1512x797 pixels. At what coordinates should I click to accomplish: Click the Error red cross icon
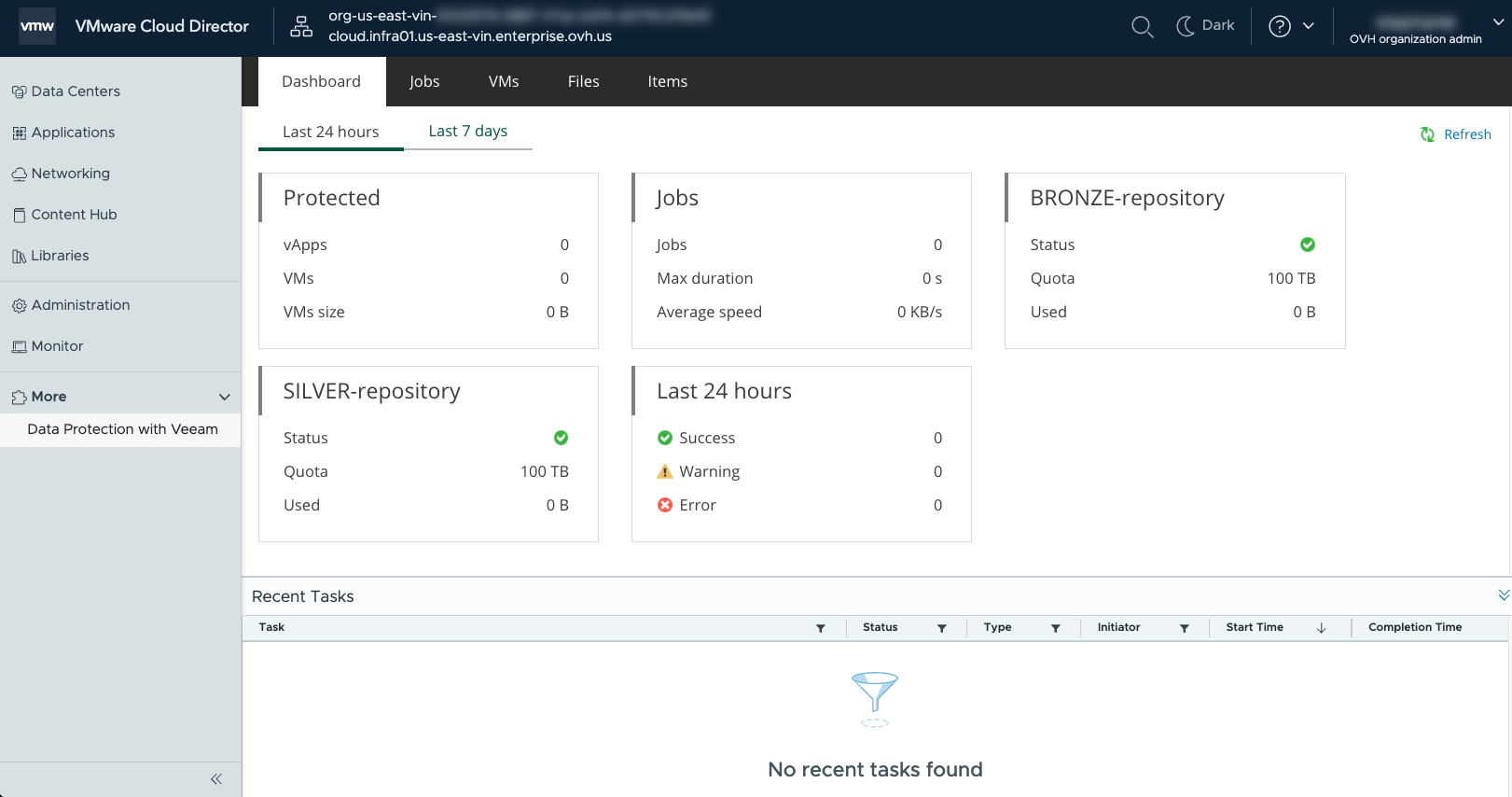[x=665, y=505]
